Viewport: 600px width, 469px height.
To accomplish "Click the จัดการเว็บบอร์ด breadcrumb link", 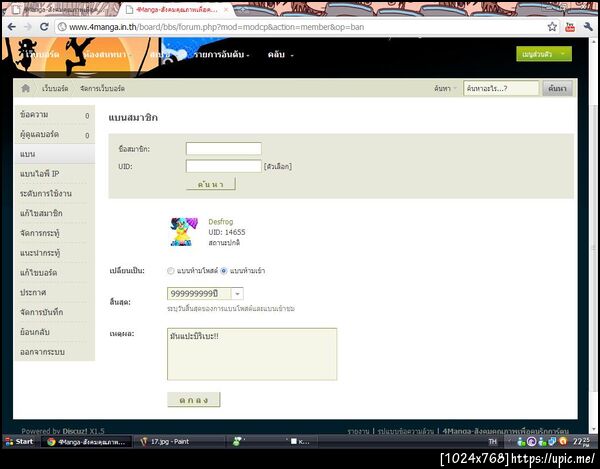I will click(x=102, y=88).
